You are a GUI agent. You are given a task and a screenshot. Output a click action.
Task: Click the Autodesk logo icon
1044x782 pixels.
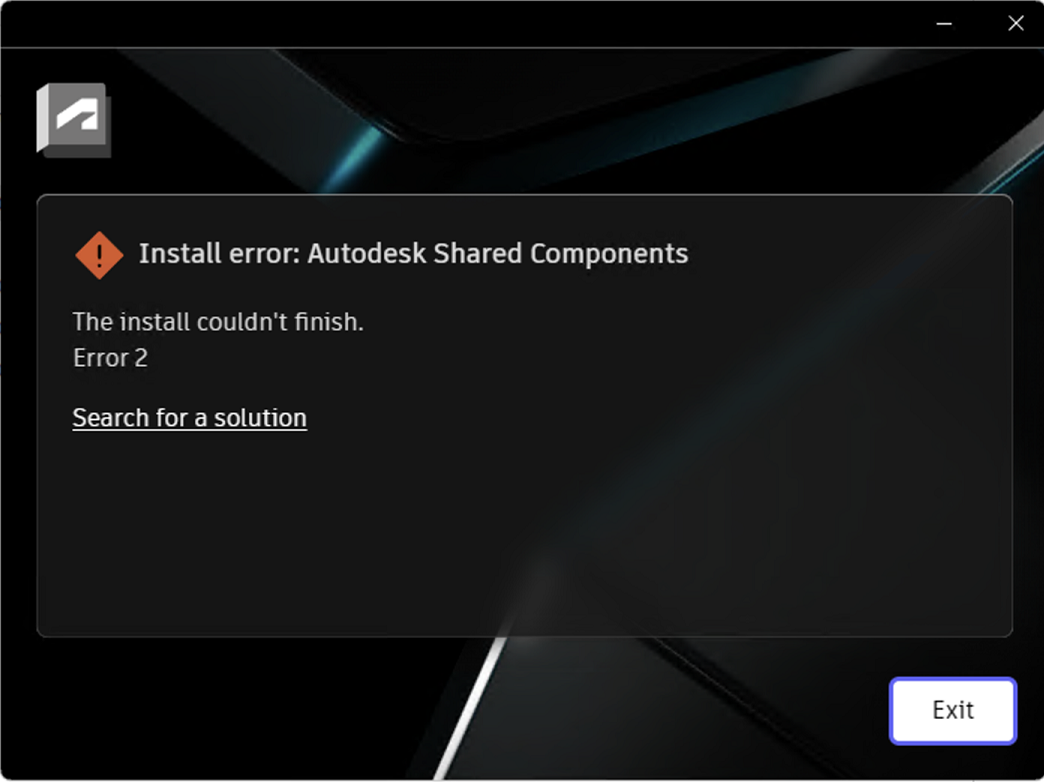point(74,120)
